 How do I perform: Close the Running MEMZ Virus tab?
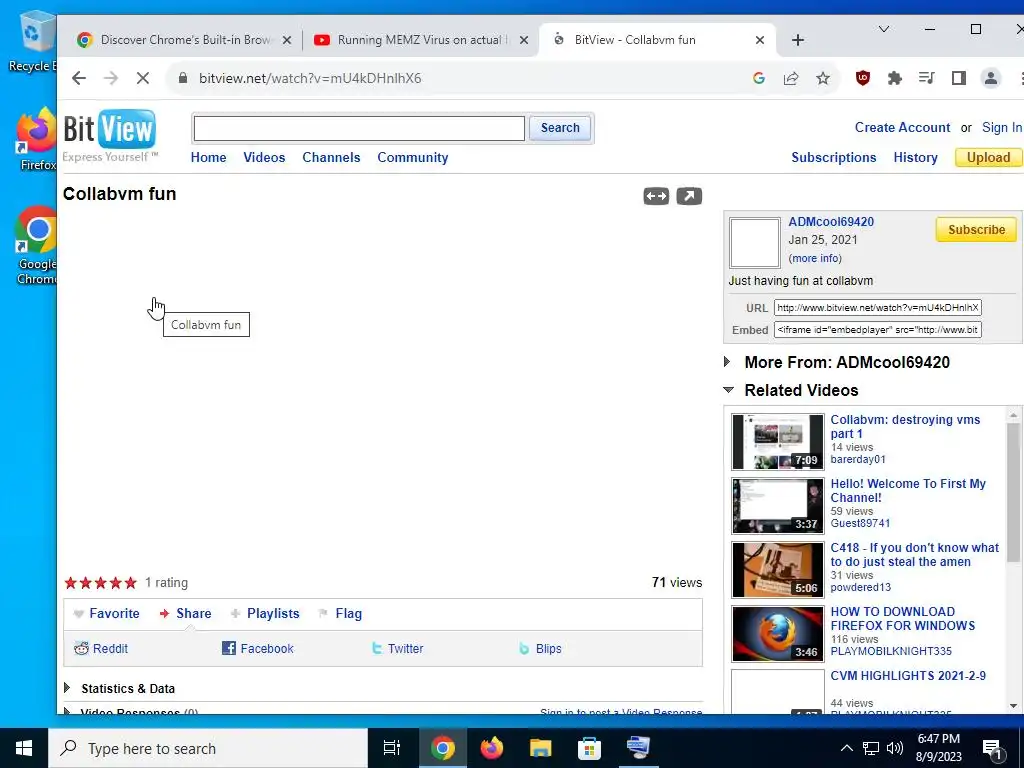coord(524,40)
